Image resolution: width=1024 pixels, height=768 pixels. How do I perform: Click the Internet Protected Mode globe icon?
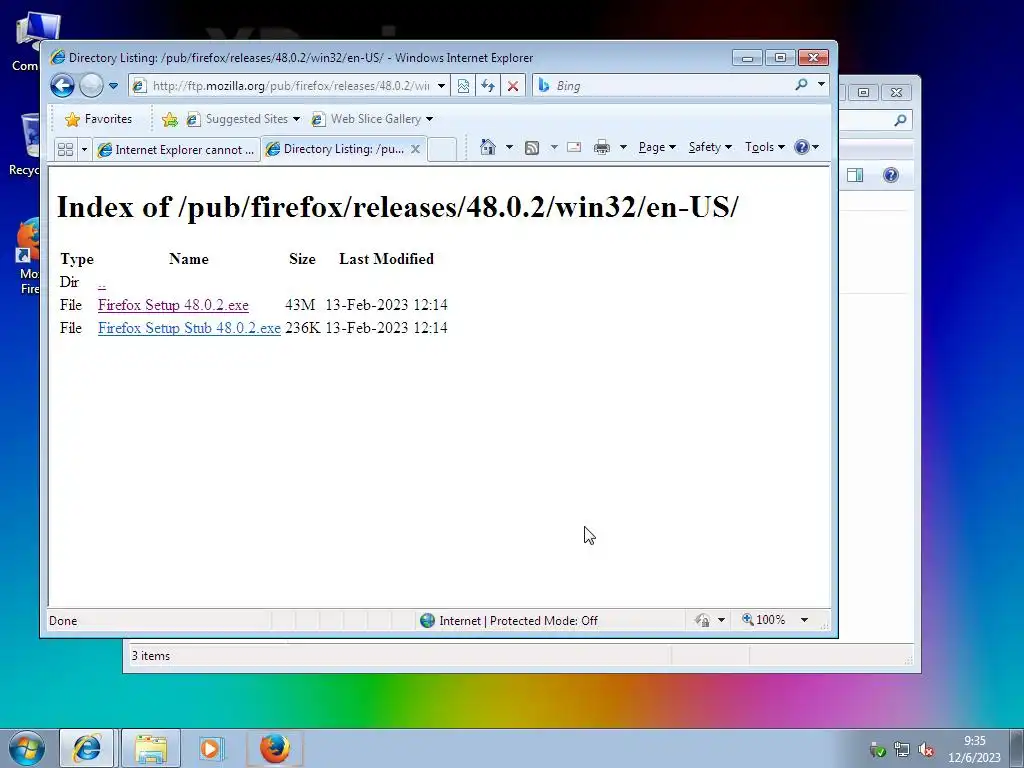(428, 620)
